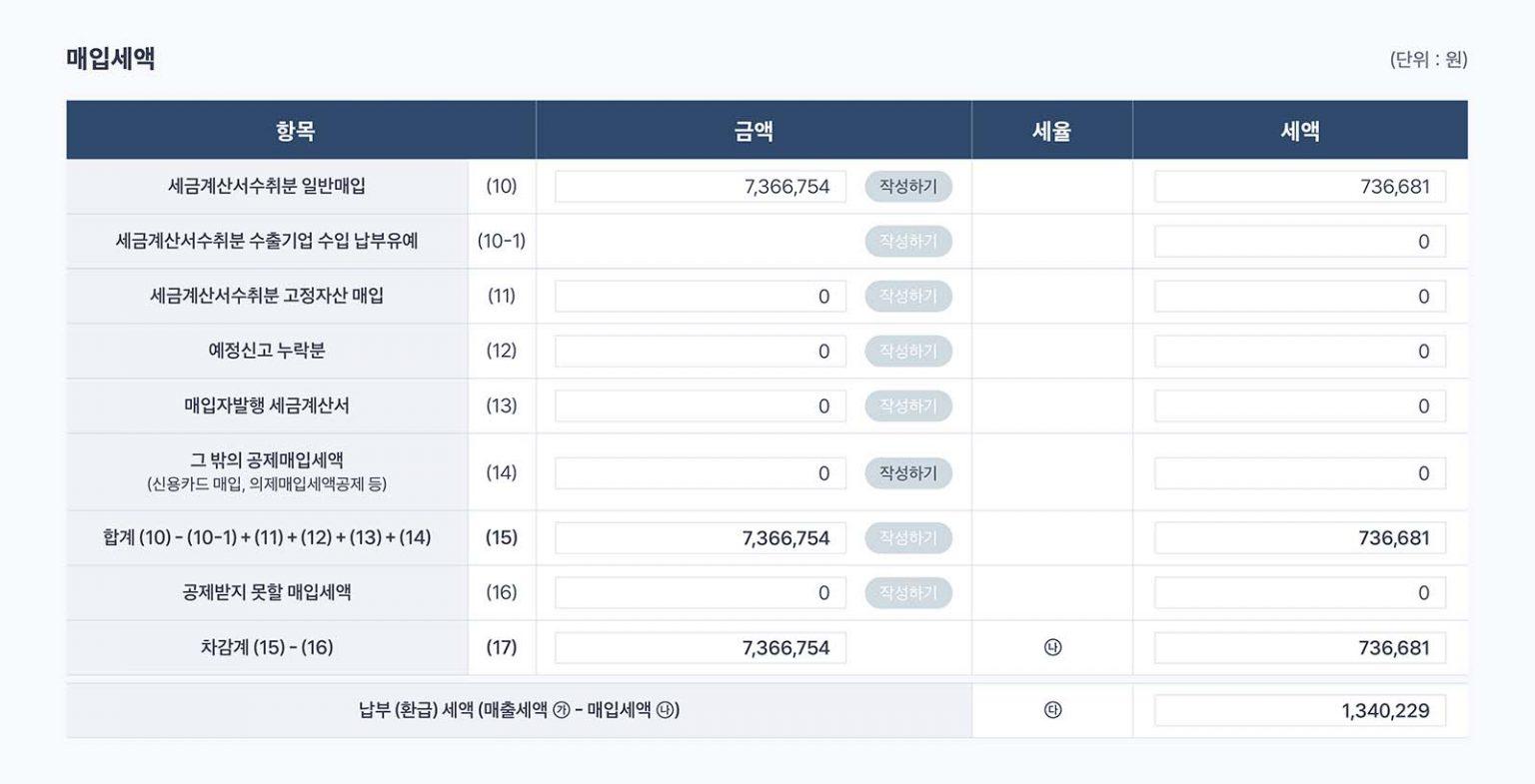The image size is (1535, 784).
Task: Click the ㉯ circle icon in 차감계 row
Action: coord(1052,648)
